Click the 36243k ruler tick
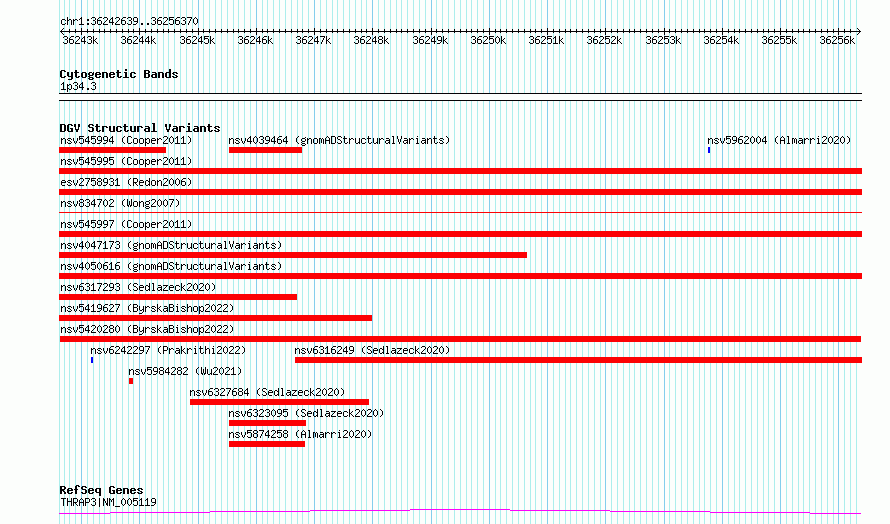 80,40
